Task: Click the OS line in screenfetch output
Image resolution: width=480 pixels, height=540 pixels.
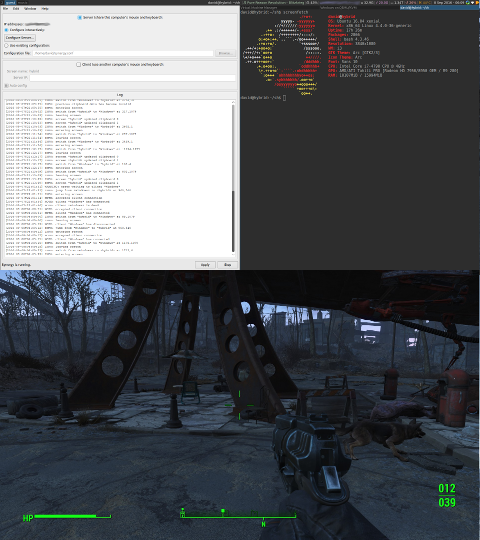Action: (354, 21)
